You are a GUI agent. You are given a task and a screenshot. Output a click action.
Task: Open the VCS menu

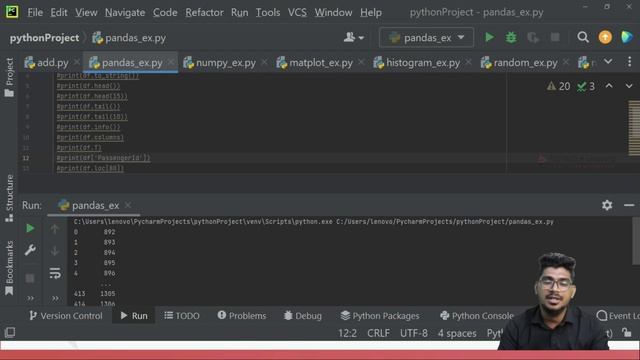coord(297,13)
